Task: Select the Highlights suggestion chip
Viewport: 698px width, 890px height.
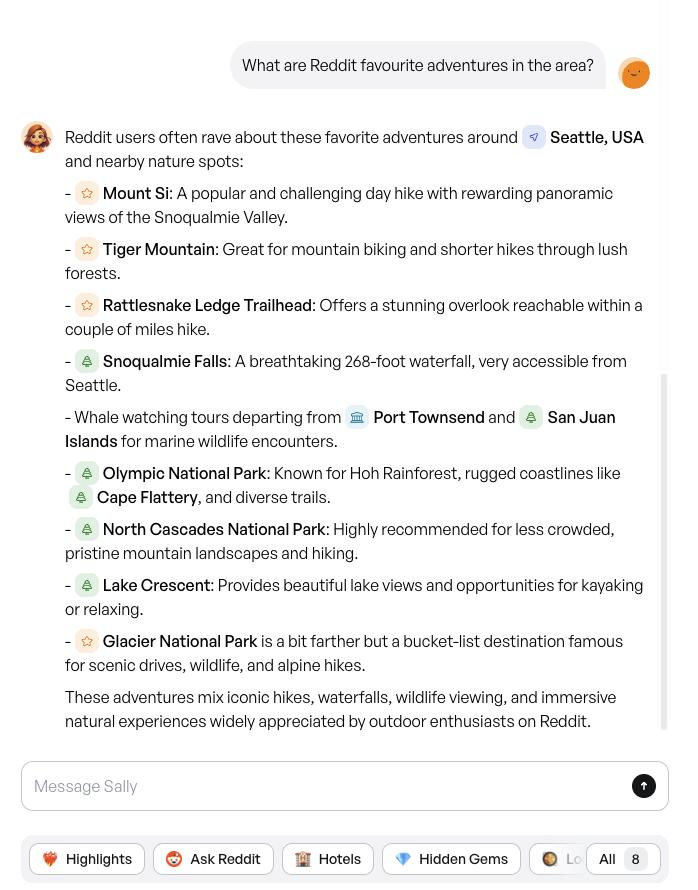Action: click(x=87, y=859)
